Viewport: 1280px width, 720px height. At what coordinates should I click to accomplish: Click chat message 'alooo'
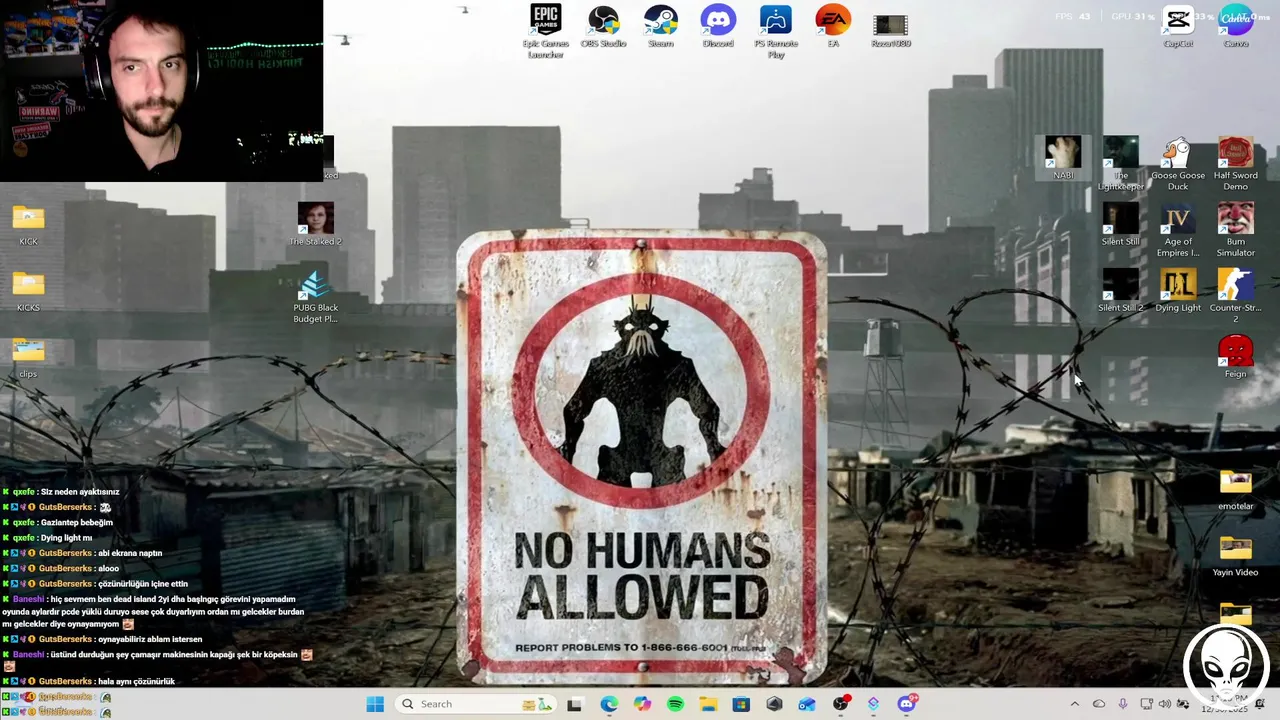click(x=107, y=568)
